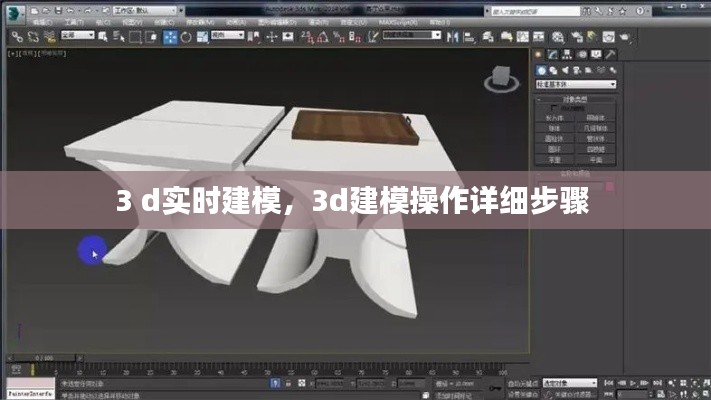Click the 茶壶 teapot button
The height and width of the screenshot is (400, 711).
point(555,157)
